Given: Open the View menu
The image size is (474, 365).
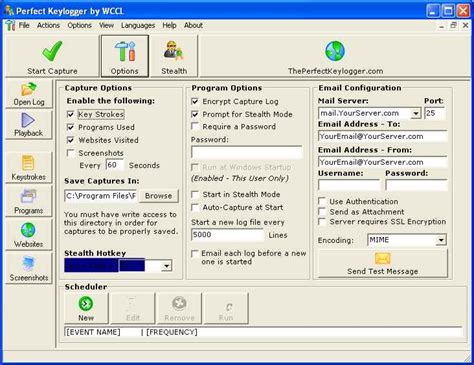Looking at the screenshot, I should (x=106, y=25).
